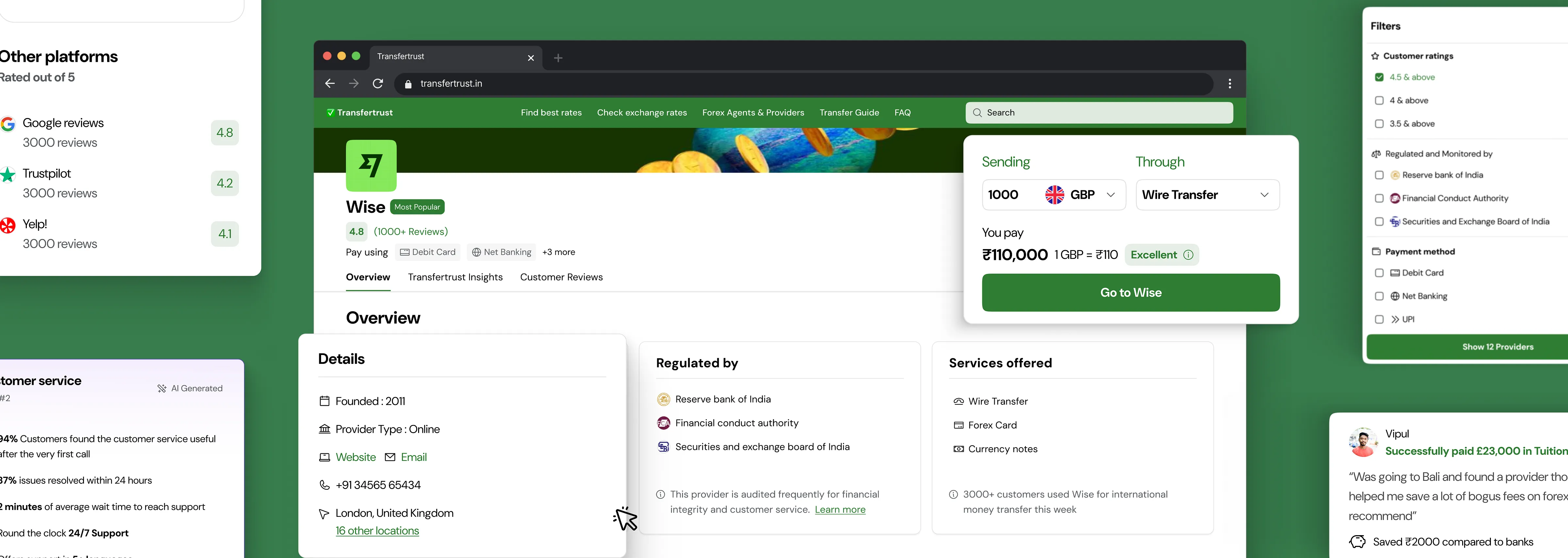Click the Search input field

[x=1099, y=113]
